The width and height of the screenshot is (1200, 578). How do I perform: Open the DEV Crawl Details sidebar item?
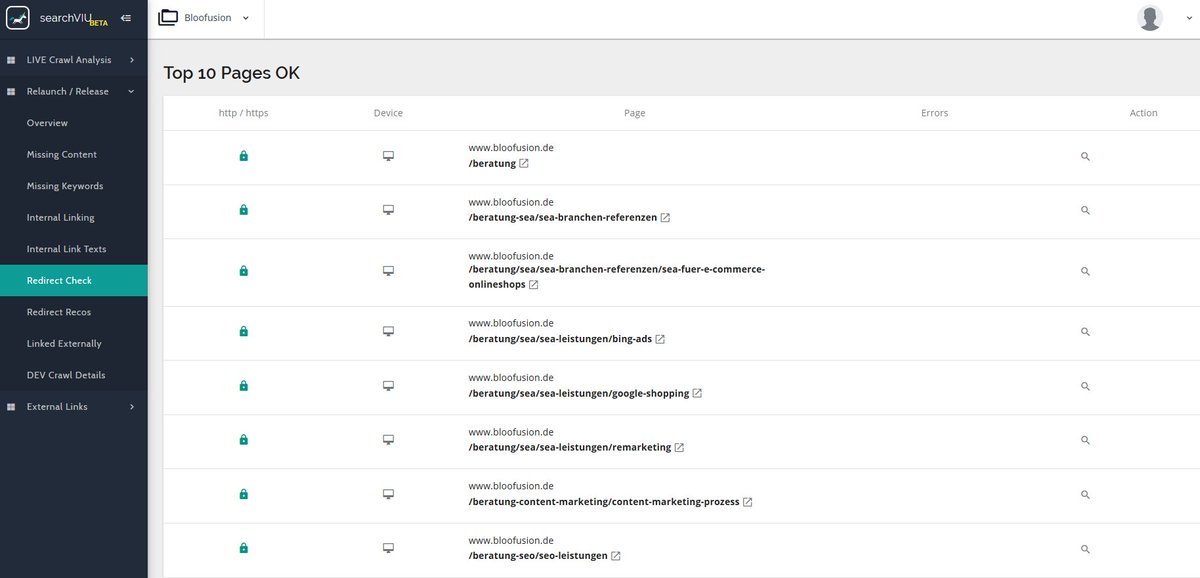(x=74, y=375)
